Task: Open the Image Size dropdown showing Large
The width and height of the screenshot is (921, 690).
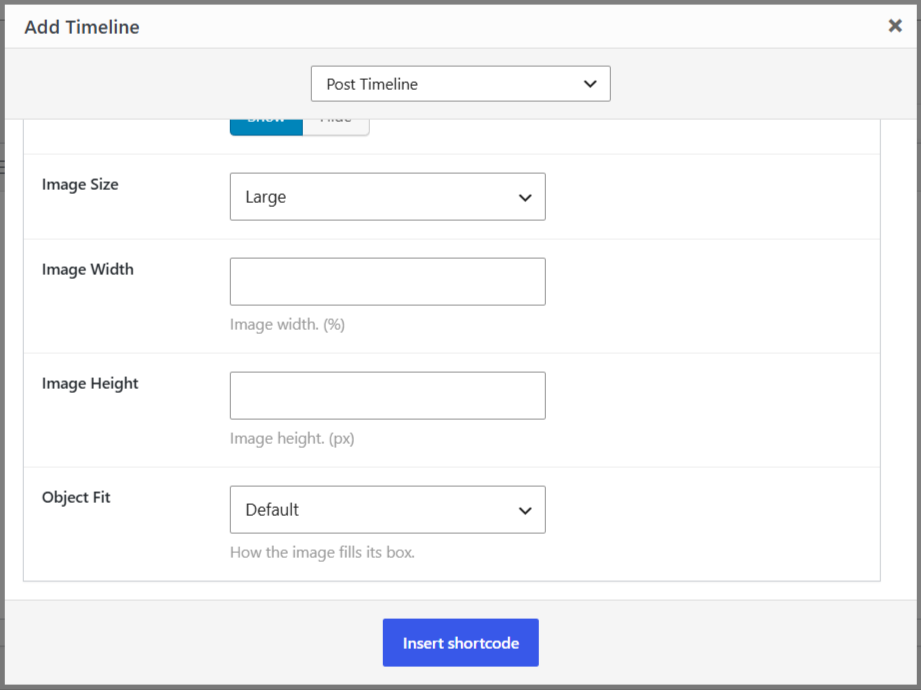Action: point(388,197)
